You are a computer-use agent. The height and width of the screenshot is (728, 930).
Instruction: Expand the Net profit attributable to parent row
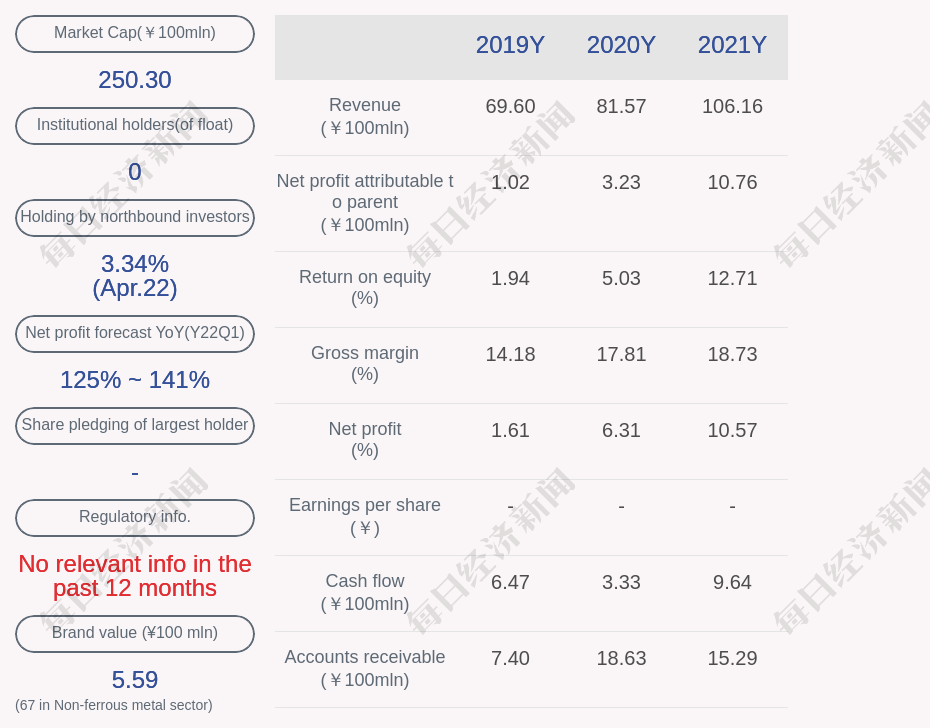point(364,203)
